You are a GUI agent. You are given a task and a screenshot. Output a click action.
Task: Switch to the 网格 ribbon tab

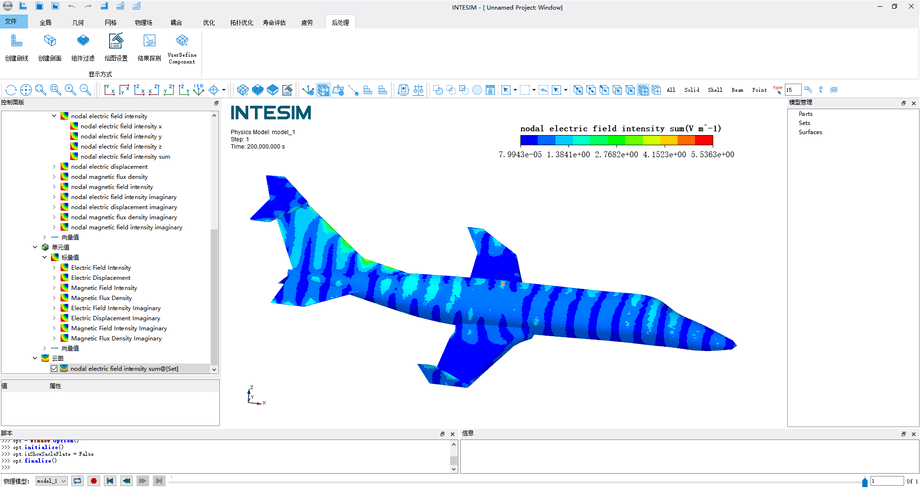point(110,22)
